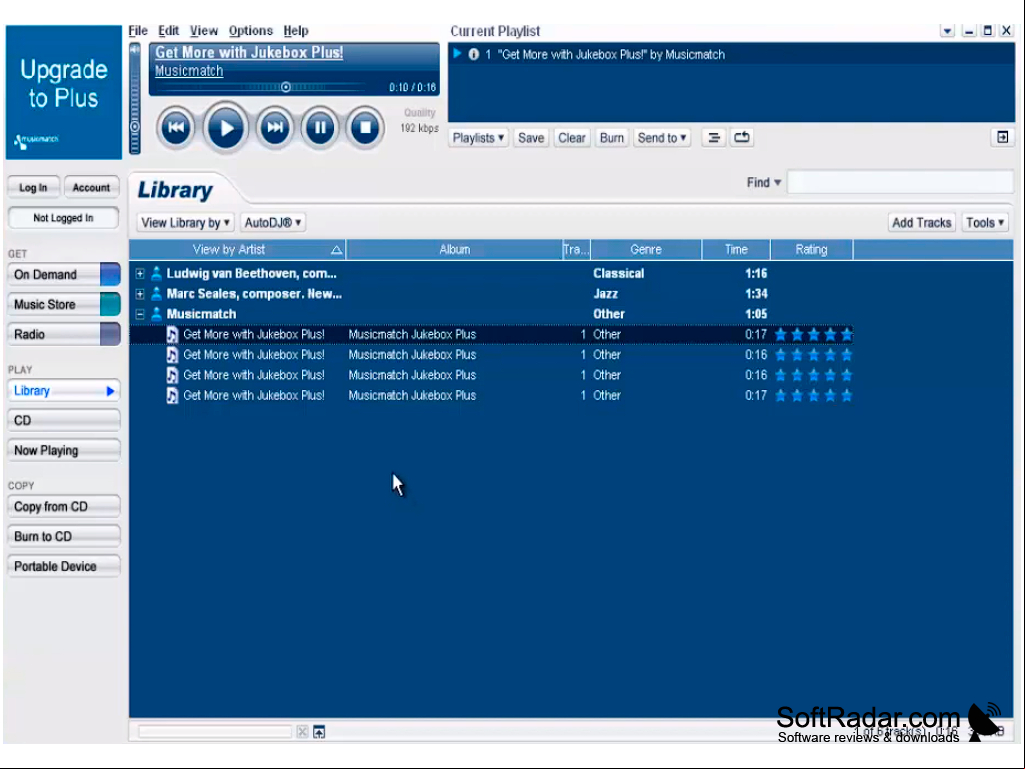The image size is (1025, 769).
Task: Click the Not Logged In status button
Action: [63, 218]
